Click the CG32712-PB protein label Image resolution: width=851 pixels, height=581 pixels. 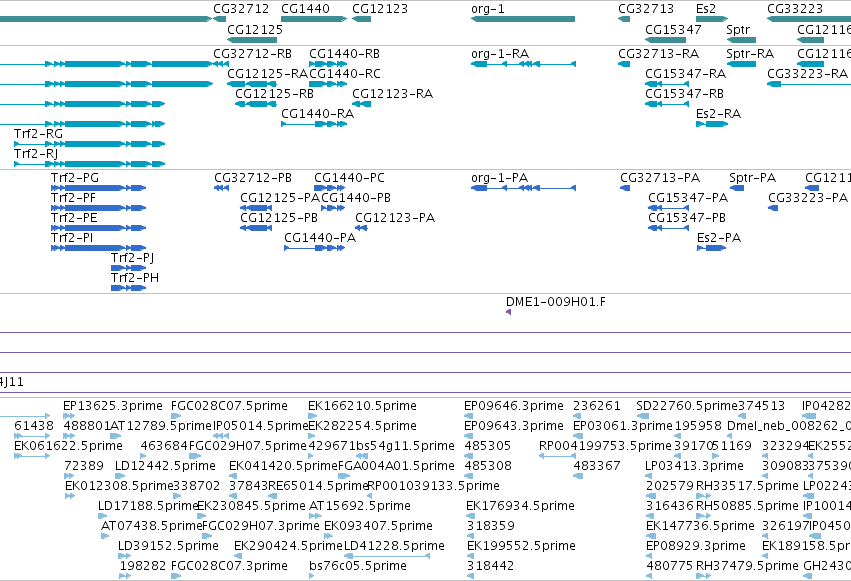(x=253, y=178)
